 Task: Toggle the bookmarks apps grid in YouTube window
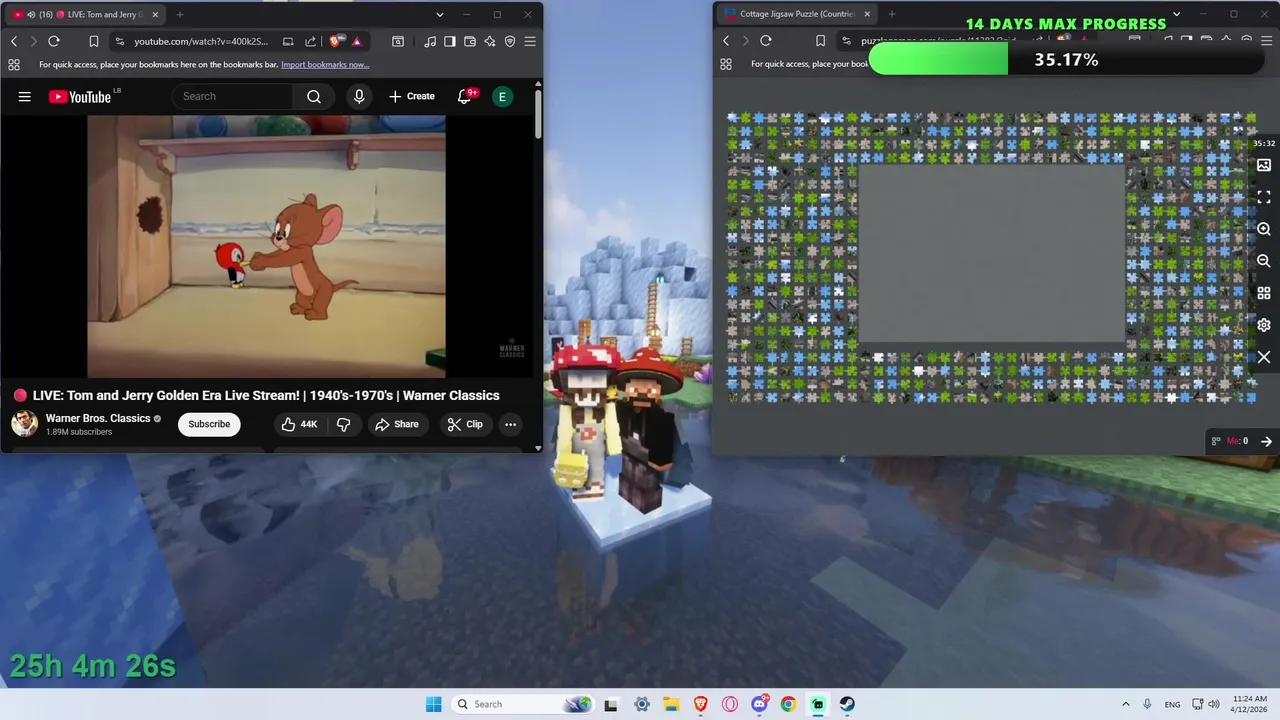(x=14, y=65)
